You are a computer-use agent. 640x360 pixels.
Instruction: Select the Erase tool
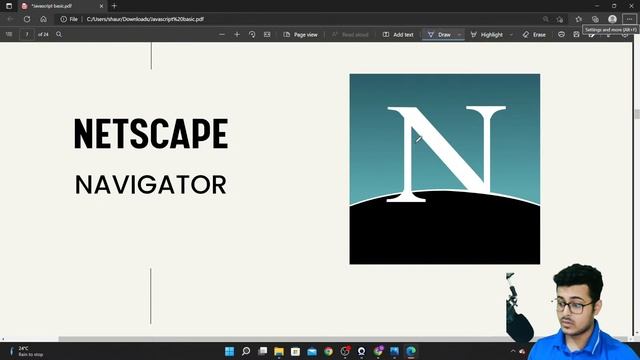tap(534, 35)
